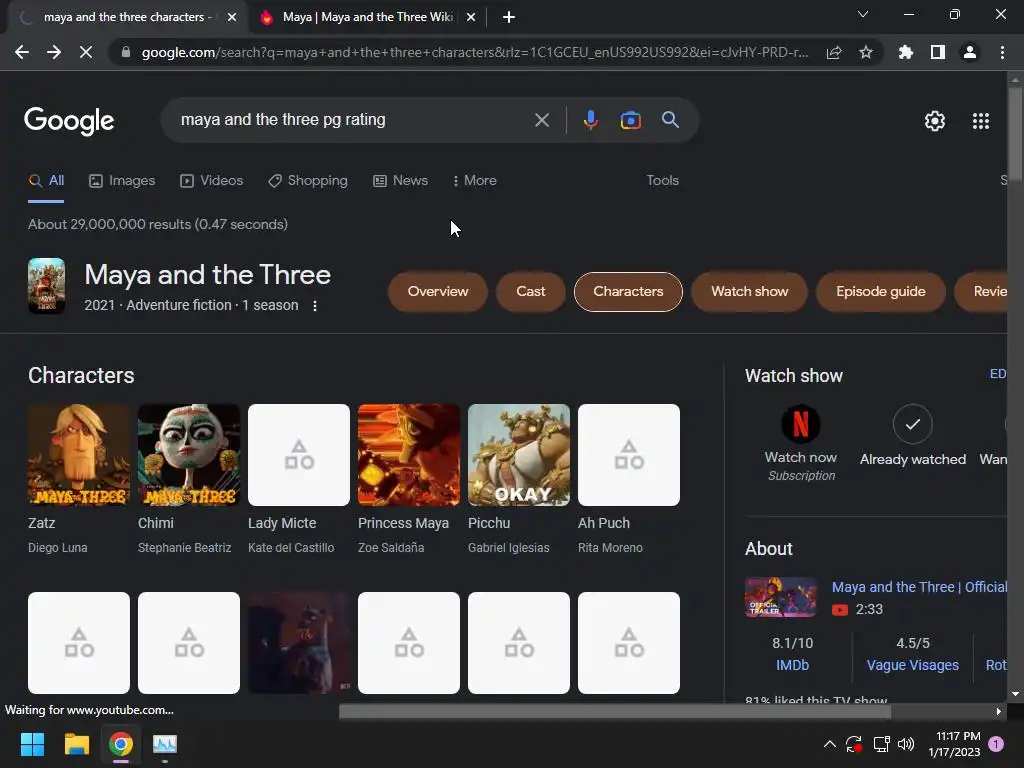Click the official trailer video thumbnail
The width and height of the screenshot is (1024, 768).
click(781, 597)
